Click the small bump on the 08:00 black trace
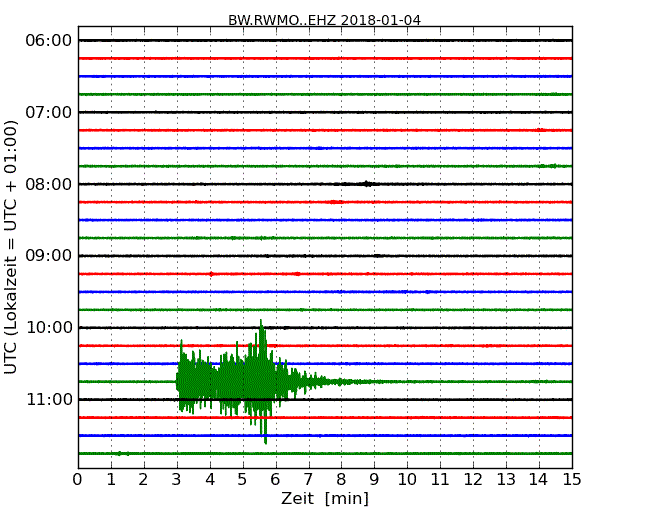Image resolution: width=650 pixels, height=520 pixels. click(x=366, y=184)
